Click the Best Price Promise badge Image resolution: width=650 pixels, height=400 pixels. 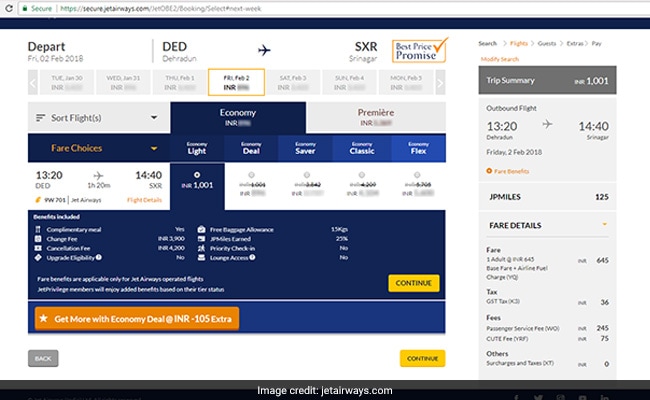point(419,51)
